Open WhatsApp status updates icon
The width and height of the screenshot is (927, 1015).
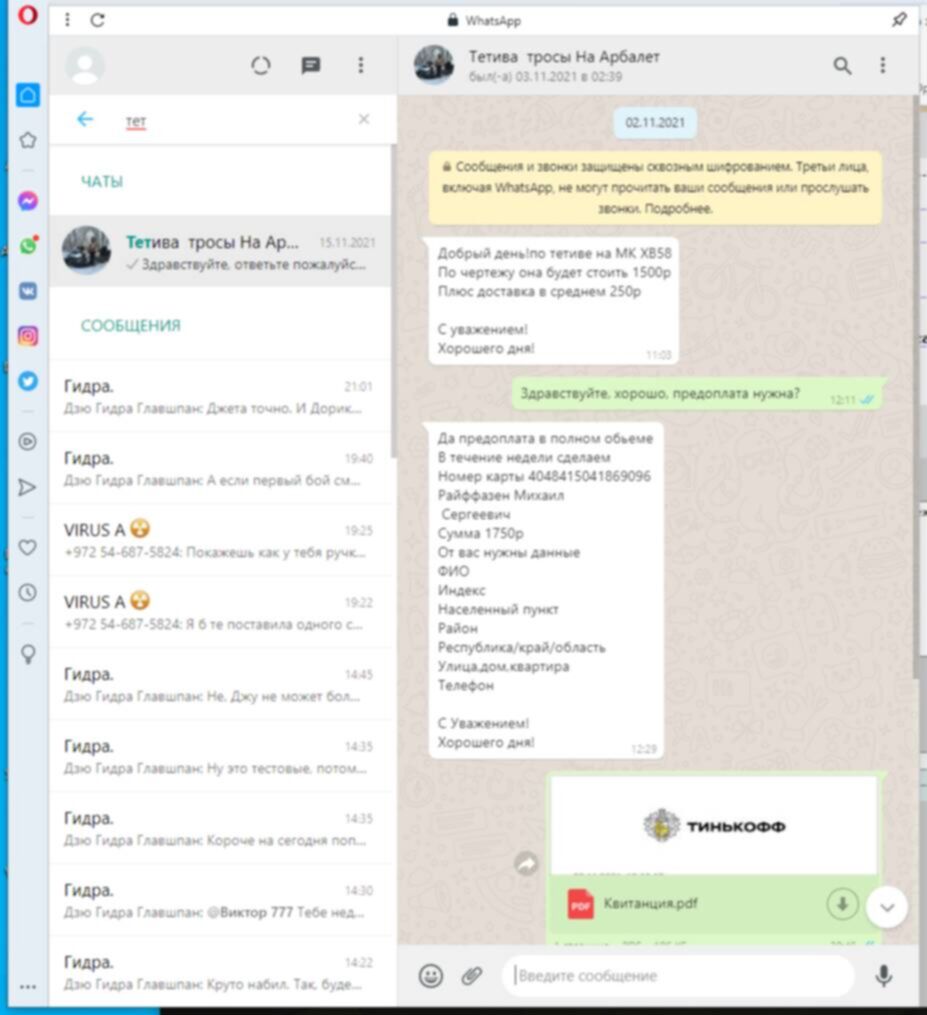[x=261, y=66]
